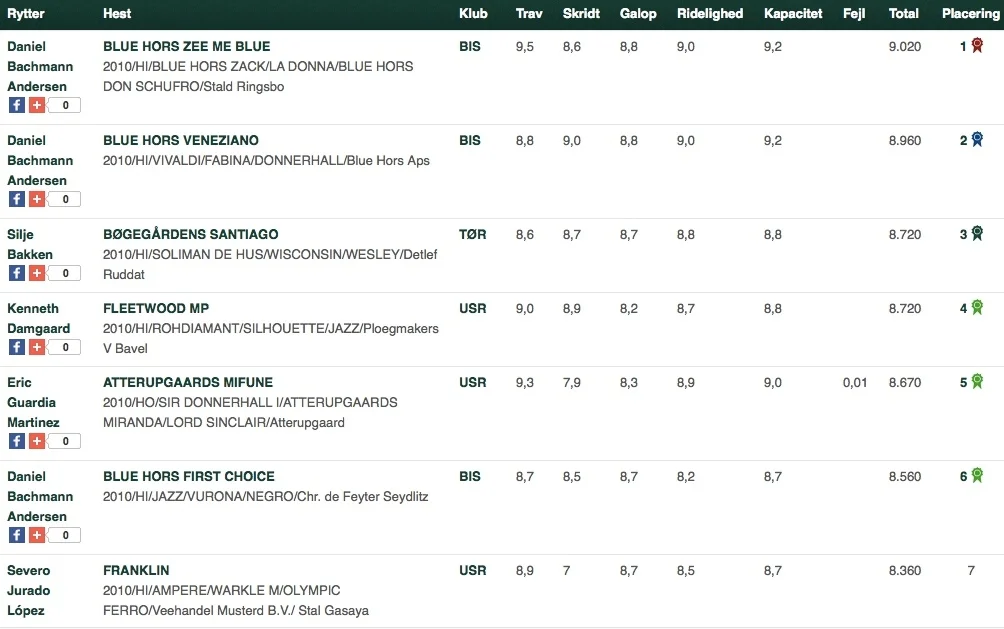1004x629 pixels.
Task: Click red plus share icon in Blue Hors First Choice row
Action: (x=37, y=535)
